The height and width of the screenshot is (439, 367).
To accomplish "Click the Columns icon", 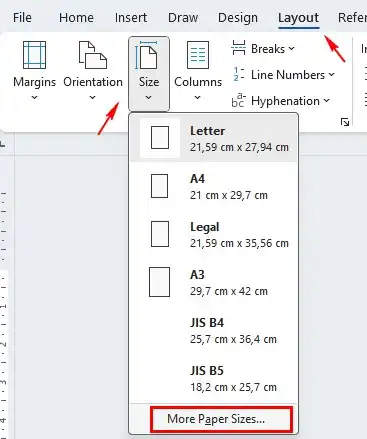I will click(x=198, y=55).
